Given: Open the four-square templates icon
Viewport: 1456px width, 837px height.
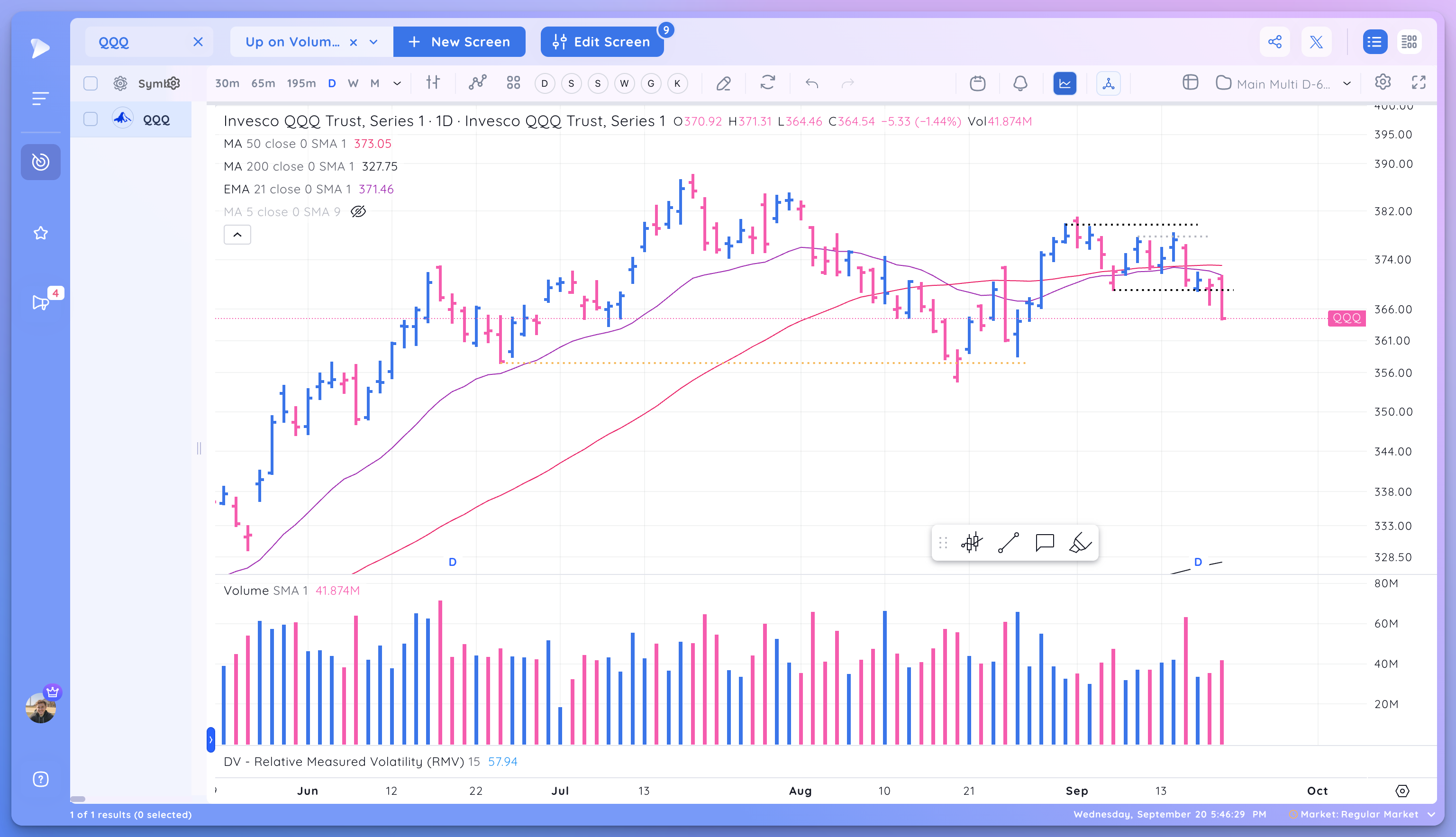Looking at the screenshot, I should click(513, 83).
